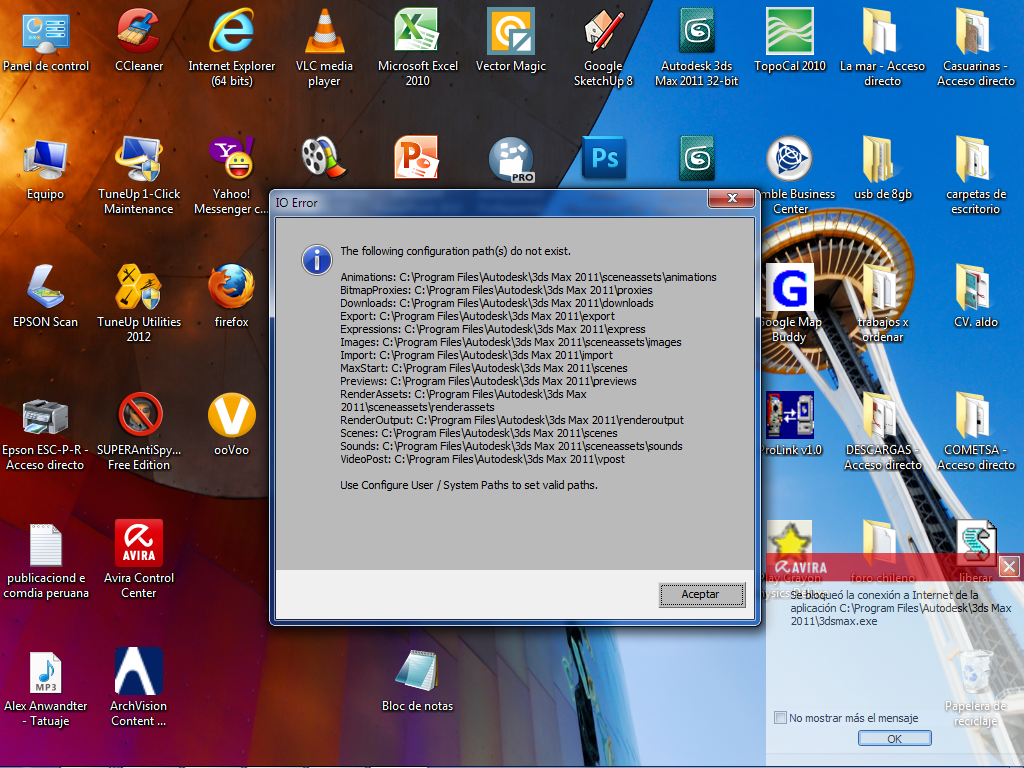Select the PowerPoint icon above the dialog

(x=416, y=157)
